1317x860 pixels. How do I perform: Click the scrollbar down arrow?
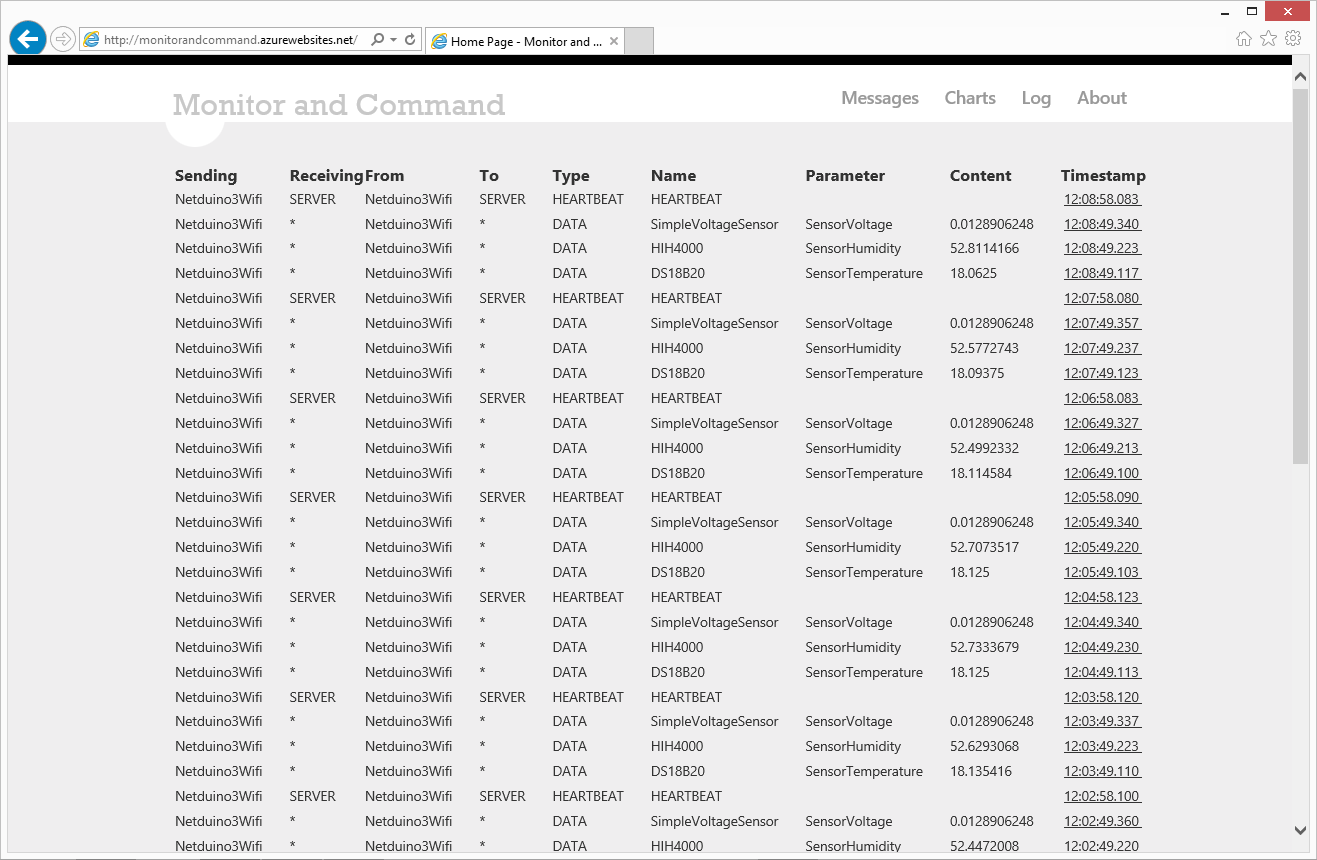point(1300,830)
